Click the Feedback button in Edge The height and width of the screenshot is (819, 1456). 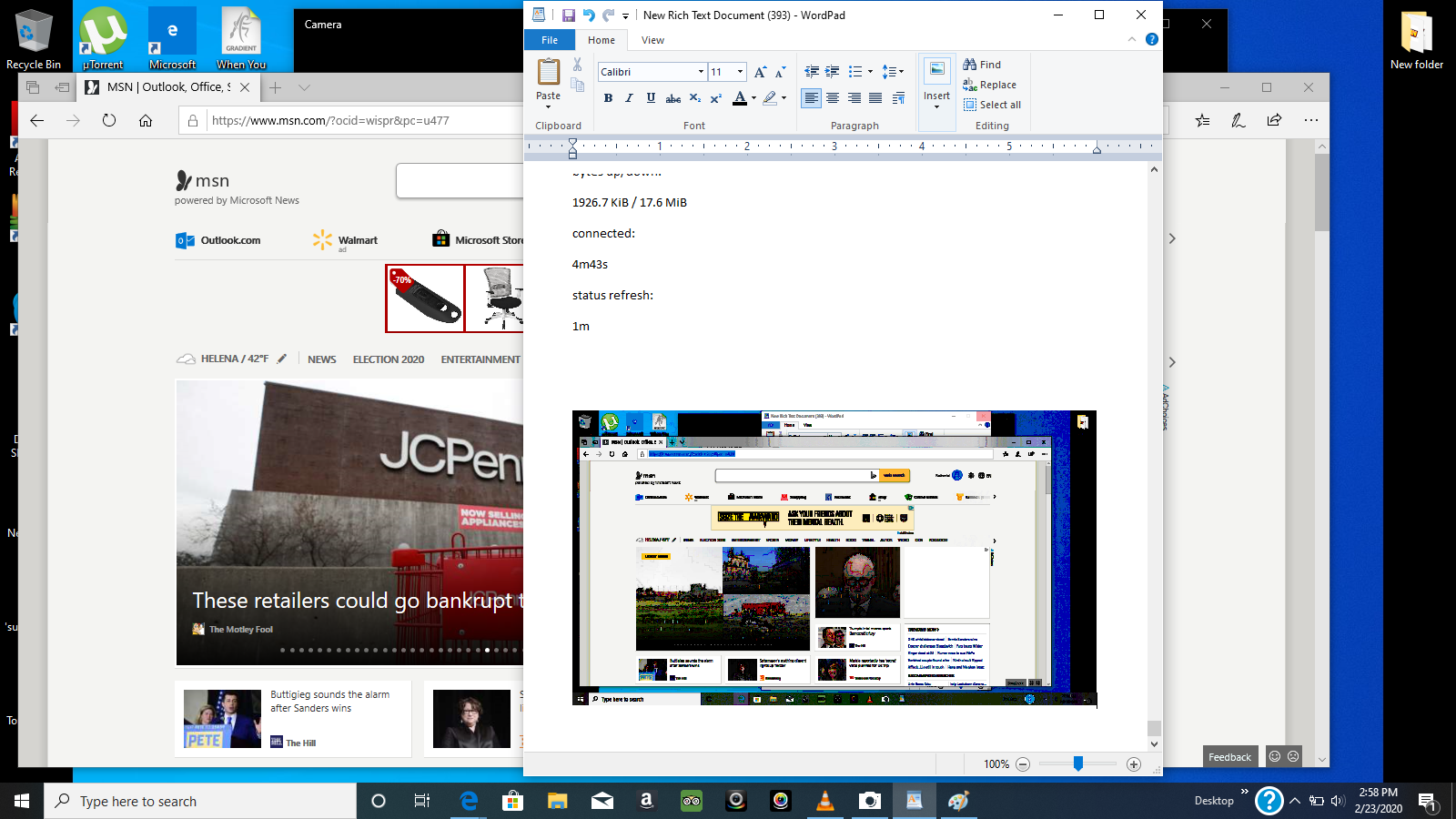tap(1229, 757)
